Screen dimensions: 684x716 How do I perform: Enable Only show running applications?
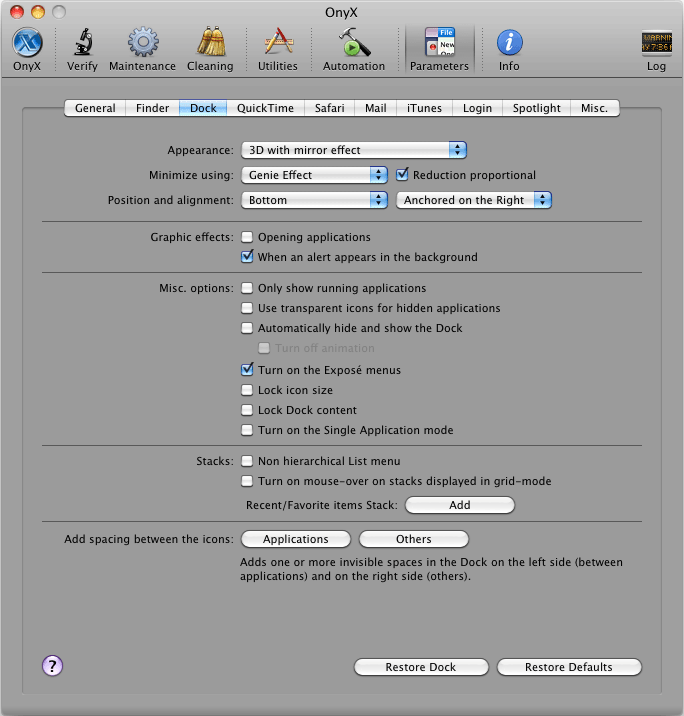coord(247,288)
